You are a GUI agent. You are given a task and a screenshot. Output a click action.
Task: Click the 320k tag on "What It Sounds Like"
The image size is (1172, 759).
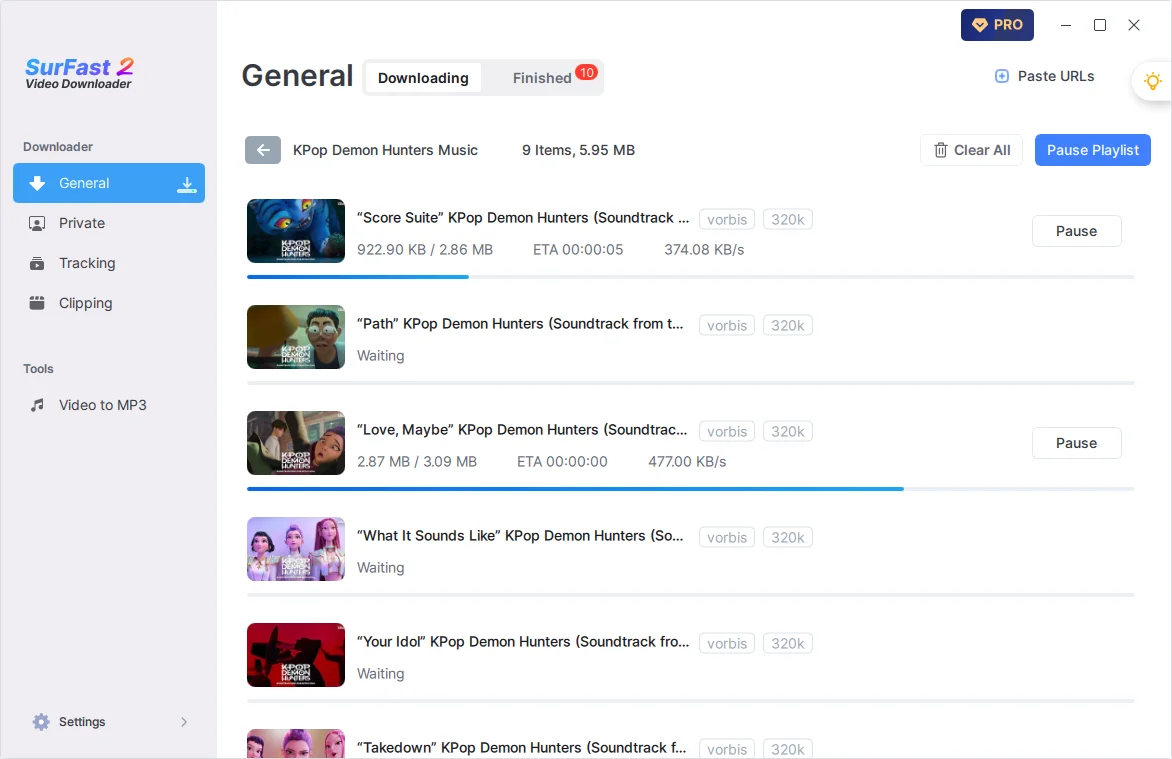(x=788, y=537)
